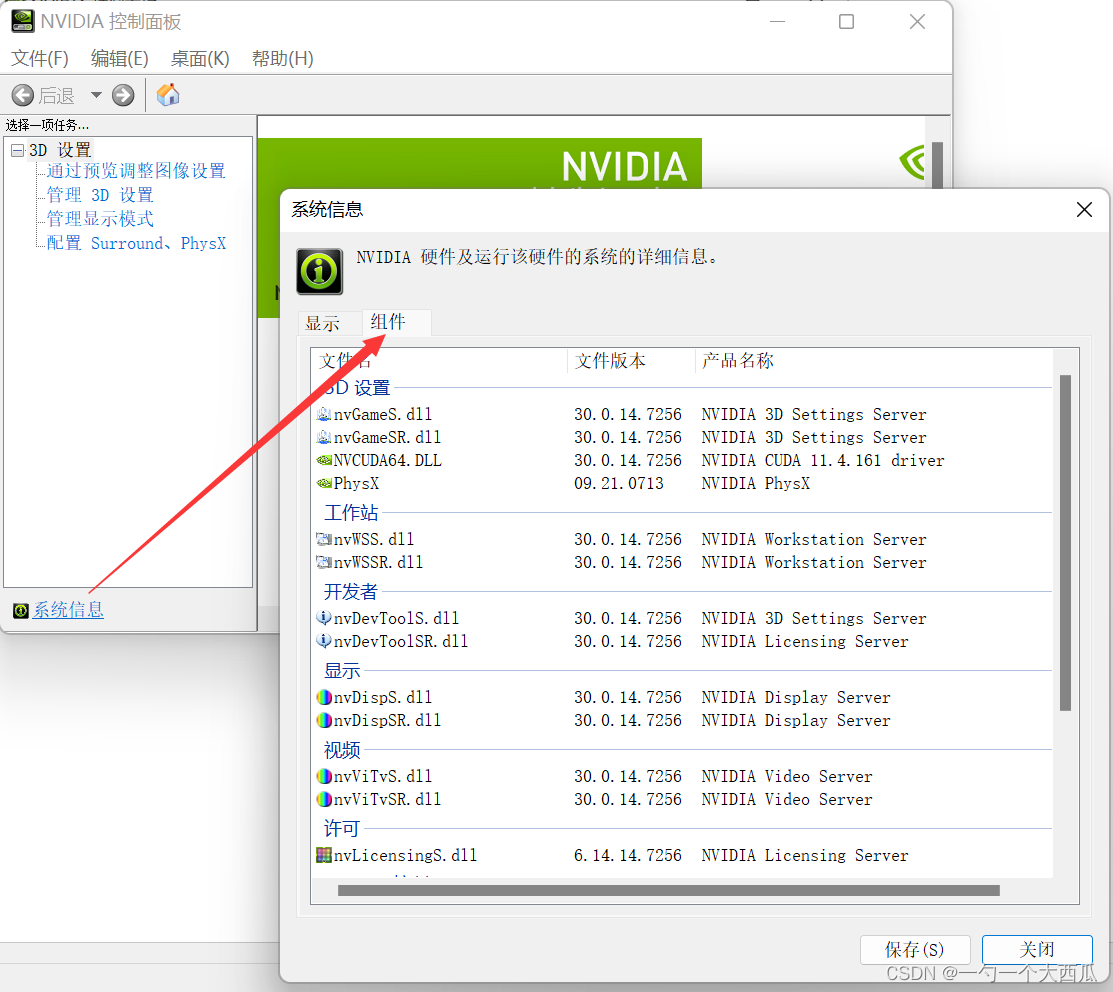
Task: Select the nvDispSR.dll file name
Action: click(388, 720)
